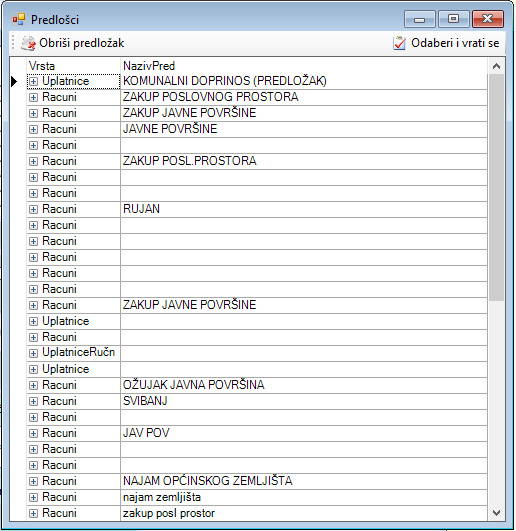Screen dimensions: 516x531
Task: Select the najam zemljišta cell
Action: pos(304,497)
